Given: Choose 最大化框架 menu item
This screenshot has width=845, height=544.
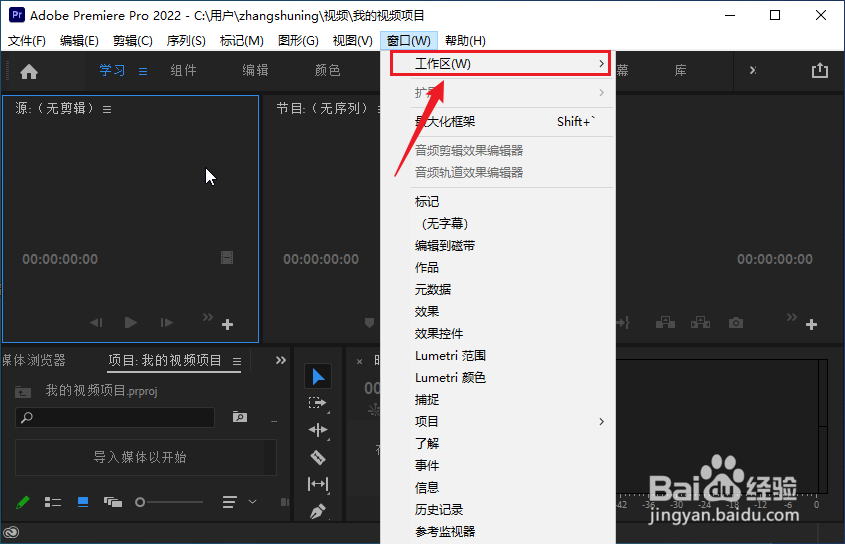Looking at the screenshot, I should [x=498, y=122].
